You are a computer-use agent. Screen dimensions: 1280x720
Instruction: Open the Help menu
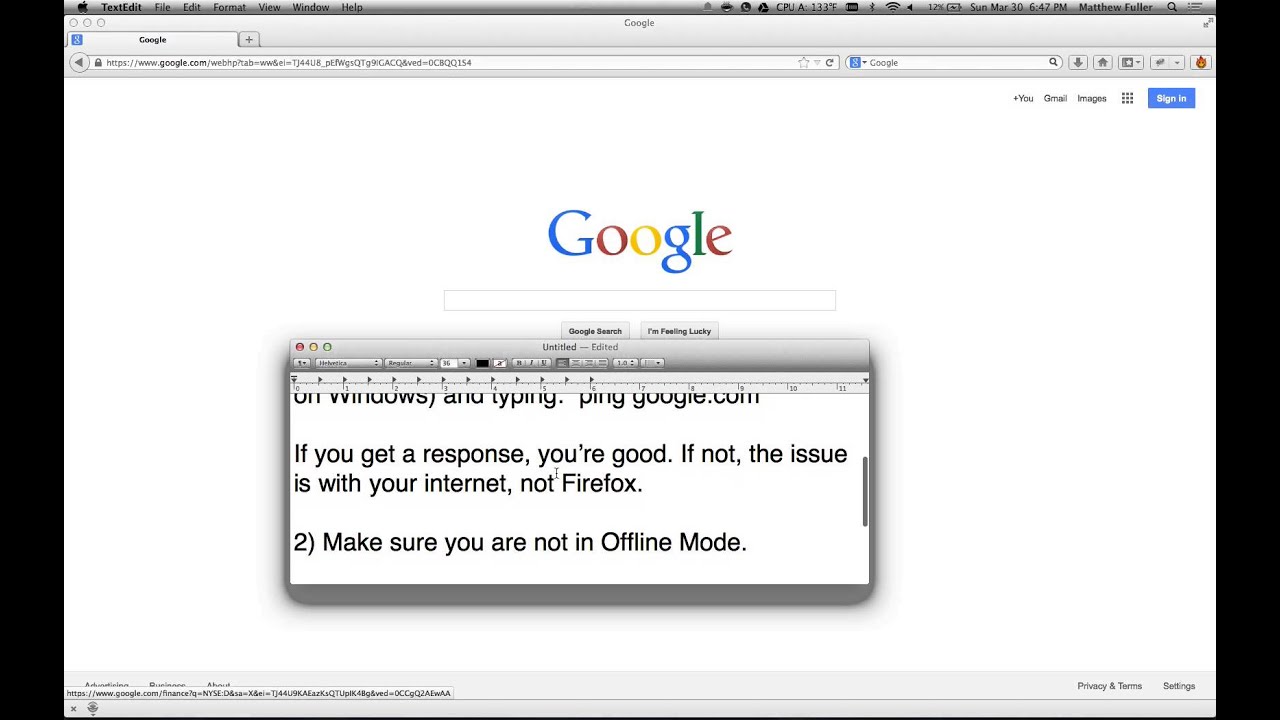click(x=352, y=7)
